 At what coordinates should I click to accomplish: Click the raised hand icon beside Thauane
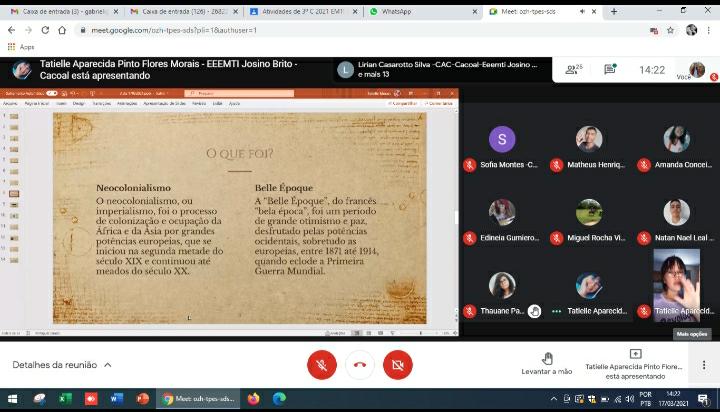534,311
